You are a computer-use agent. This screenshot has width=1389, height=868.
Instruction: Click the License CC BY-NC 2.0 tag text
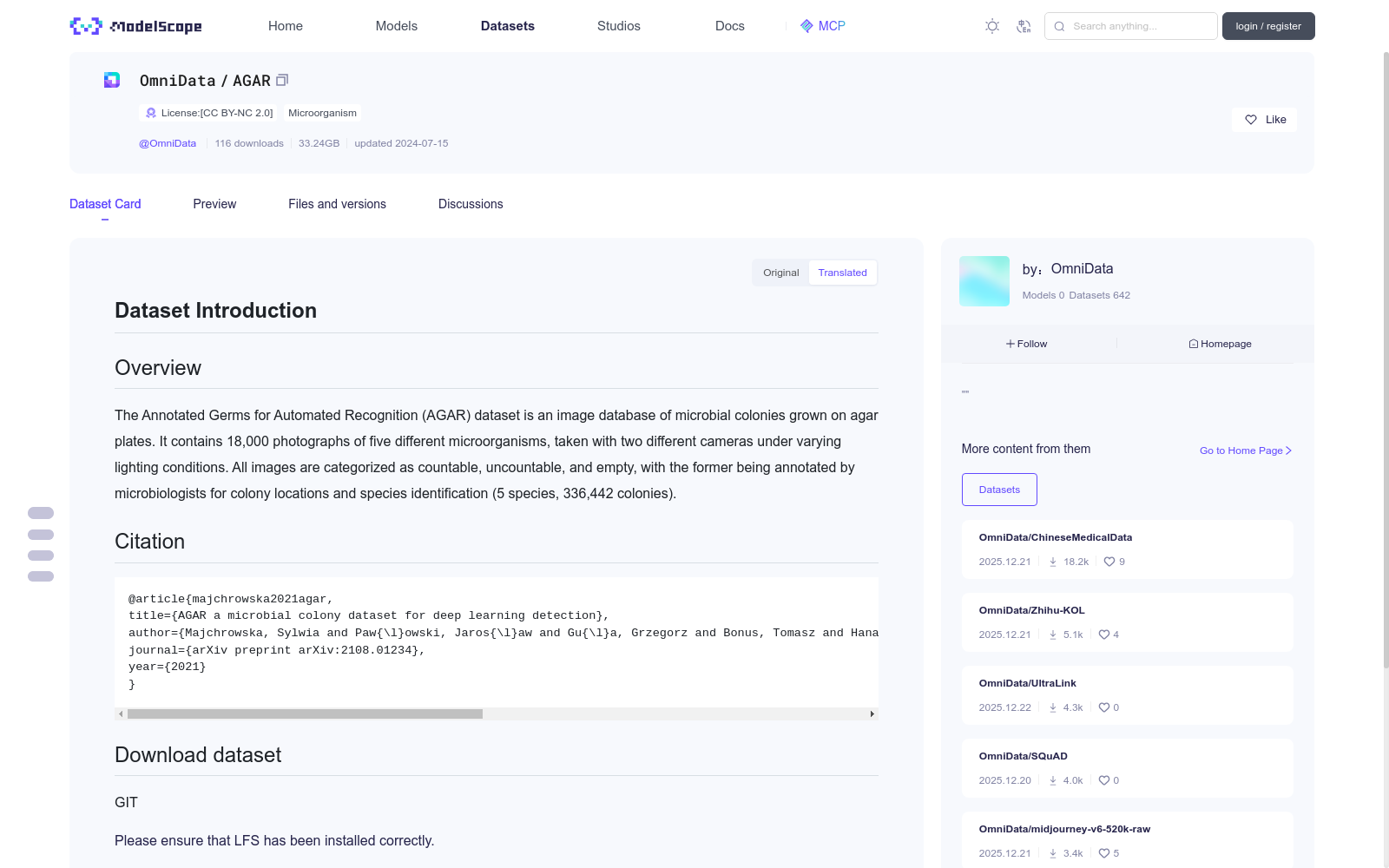pyautogui.click(x=217, y=113)
